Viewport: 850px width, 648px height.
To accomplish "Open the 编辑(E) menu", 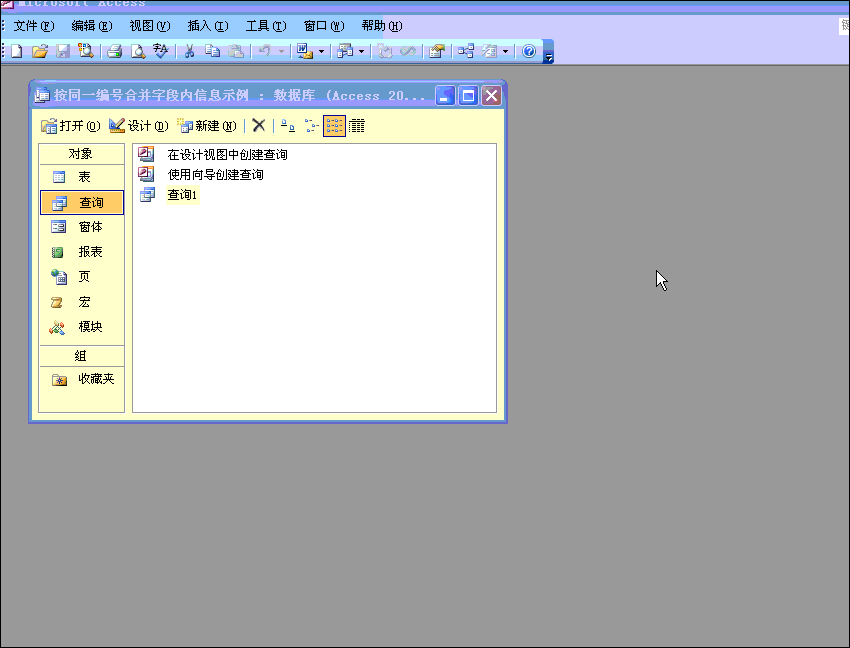I will 92,26.
